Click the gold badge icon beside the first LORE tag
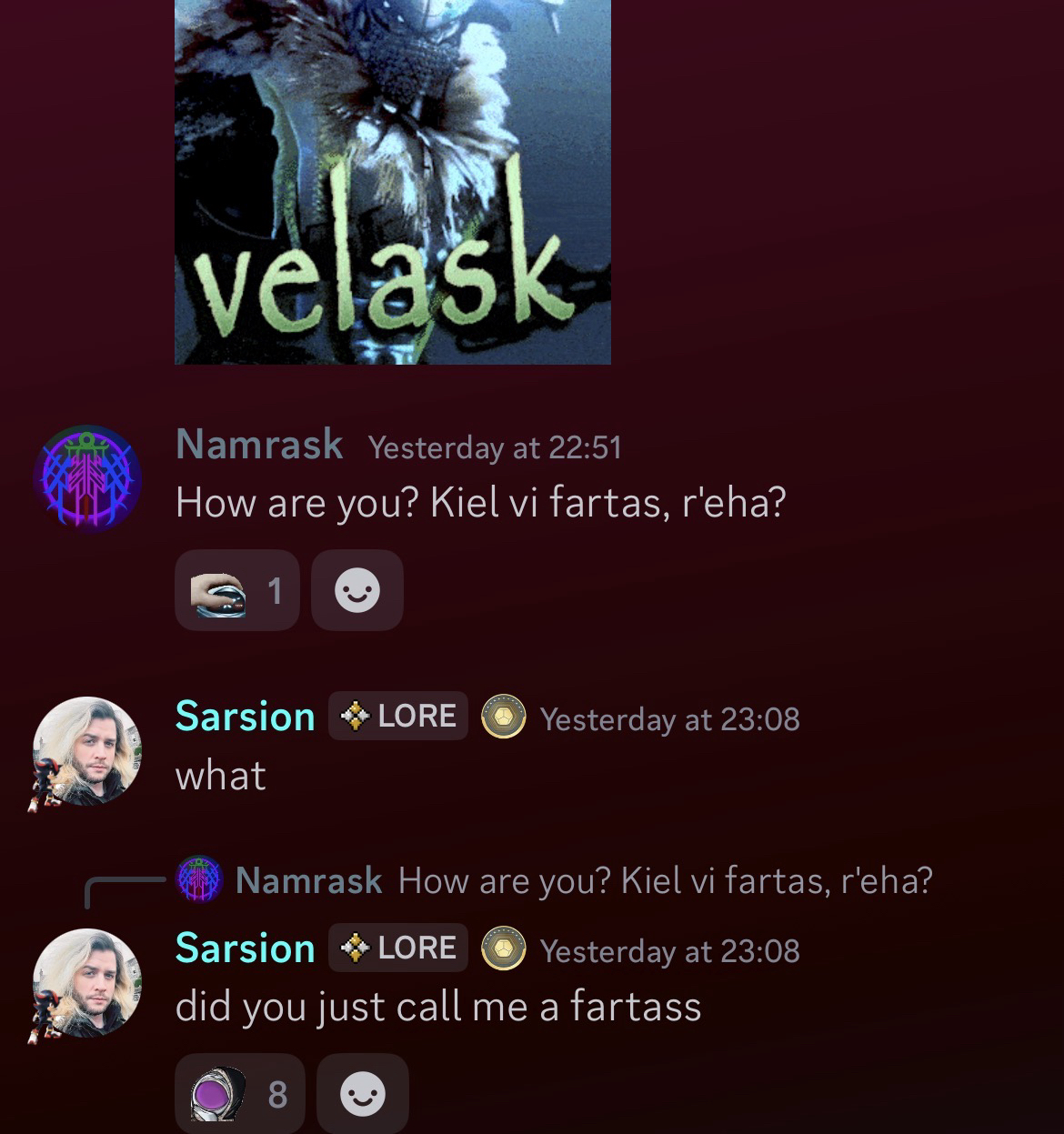Viewport: 1064px width, 1134px height. 504,717
